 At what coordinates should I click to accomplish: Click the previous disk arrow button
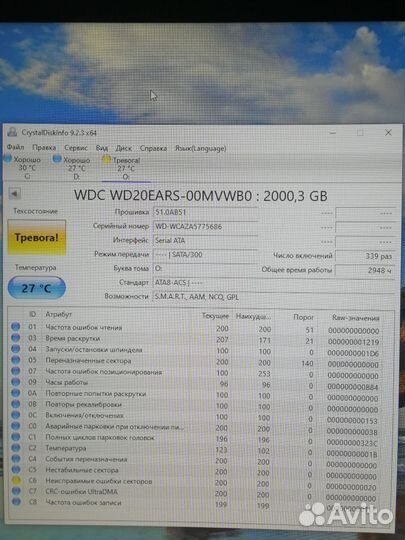pyautogui.click(x=14, y=194)
